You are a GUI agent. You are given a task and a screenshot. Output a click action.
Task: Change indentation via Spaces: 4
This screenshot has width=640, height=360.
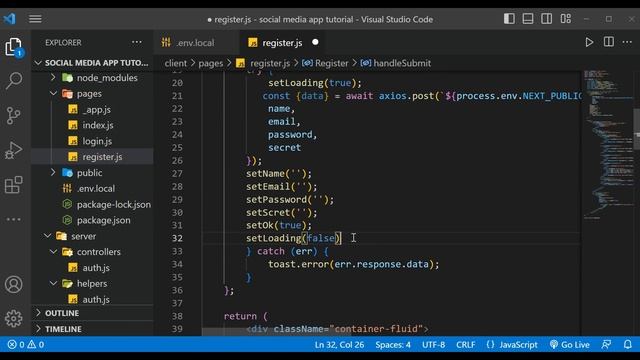click(393, 344)
